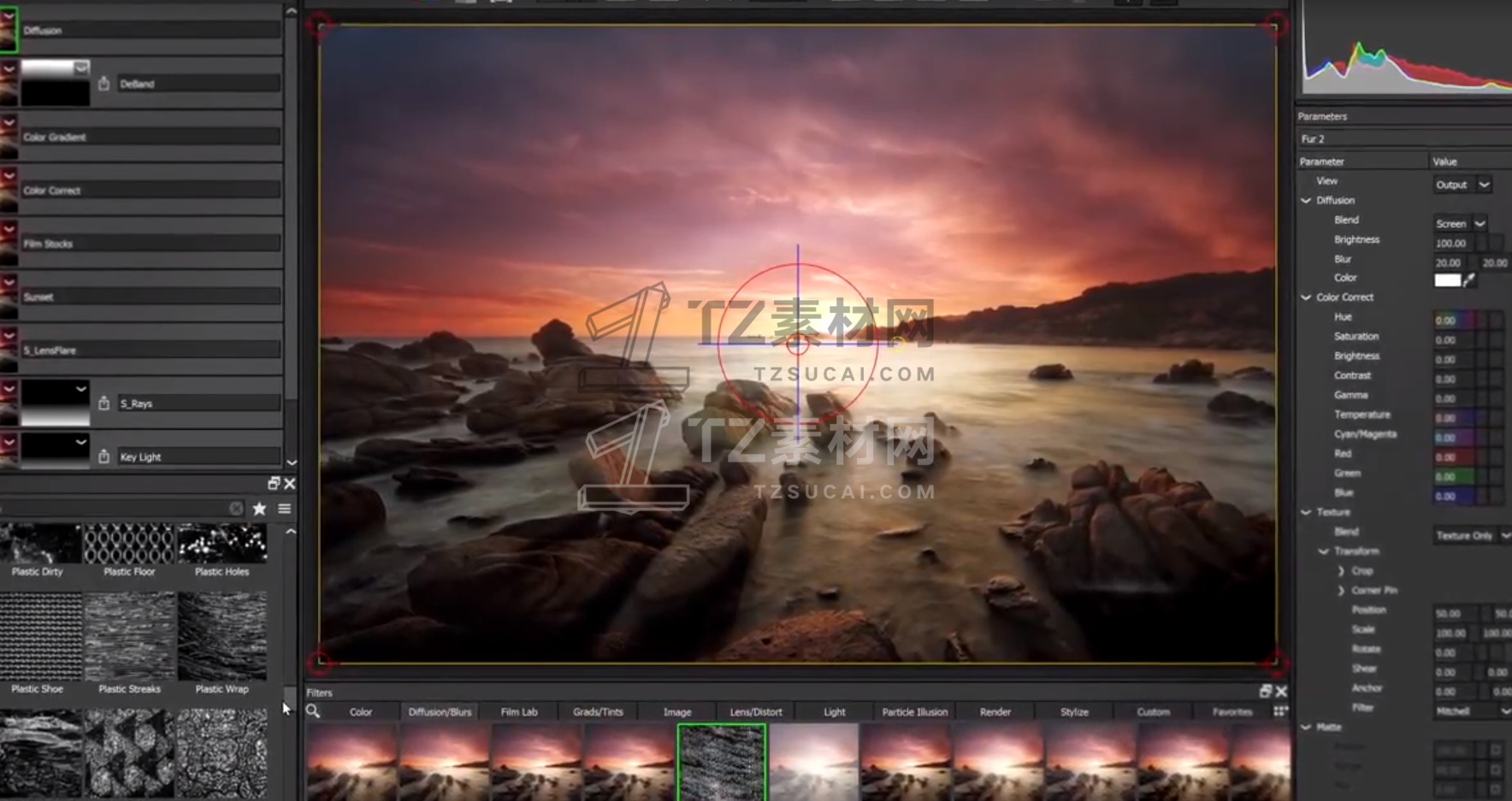Switch to the Image filter category

(677, 711)
